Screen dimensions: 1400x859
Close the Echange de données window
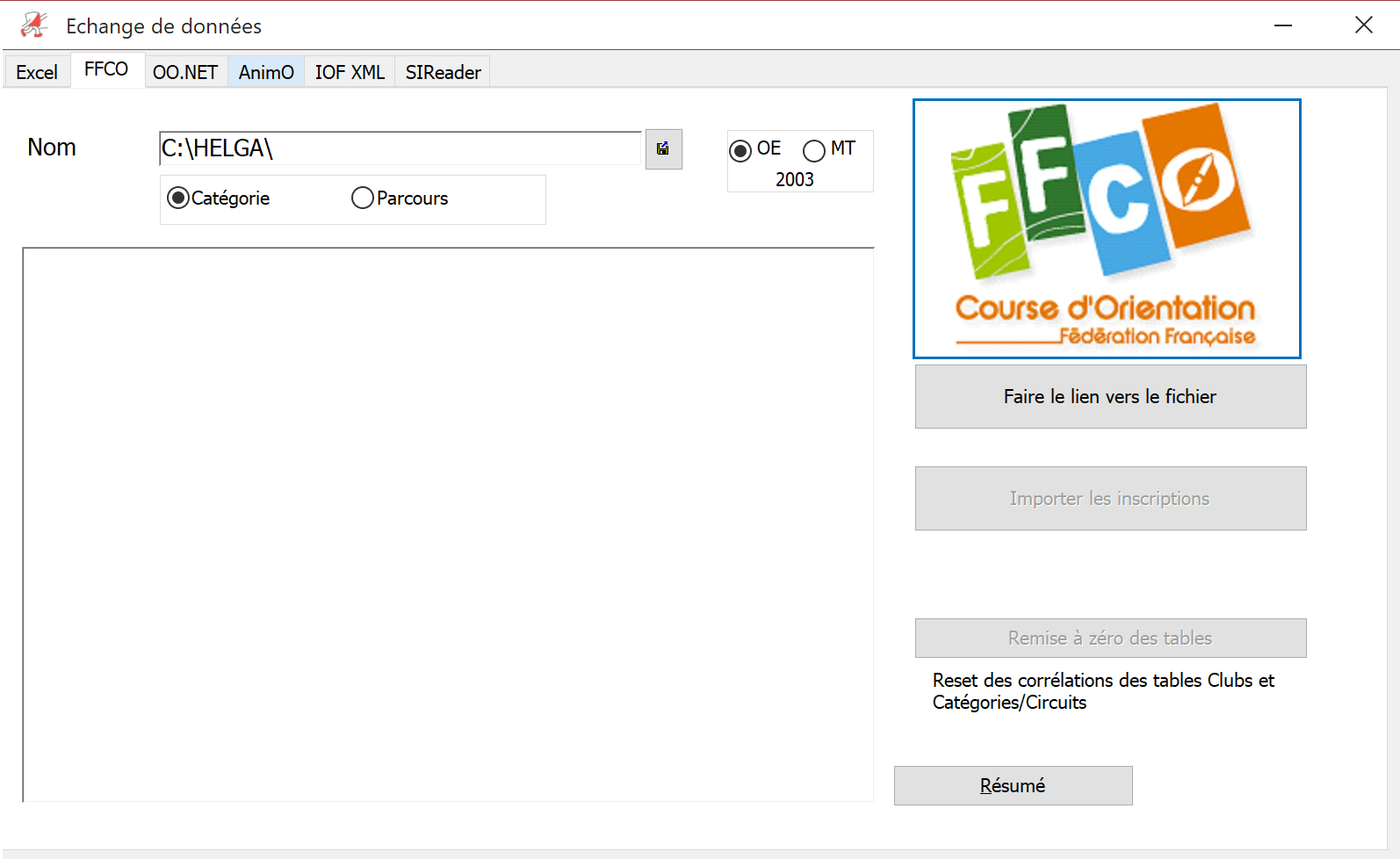(1364, 25)
